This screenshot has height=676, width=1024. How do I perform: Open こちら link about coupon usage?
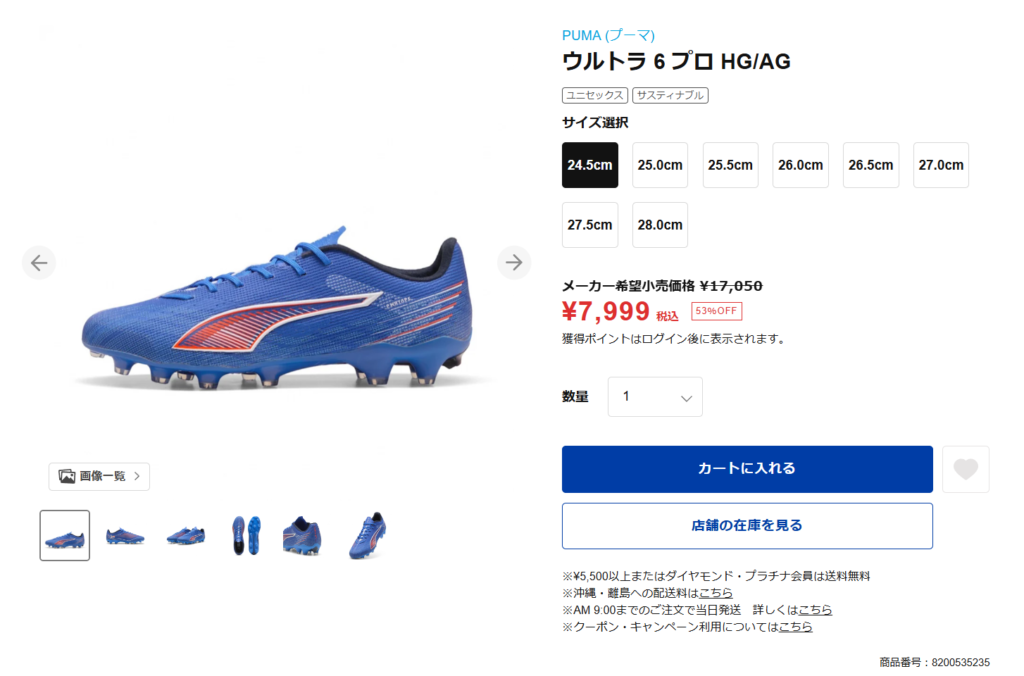pyautogui.click(x=795, y=627)
